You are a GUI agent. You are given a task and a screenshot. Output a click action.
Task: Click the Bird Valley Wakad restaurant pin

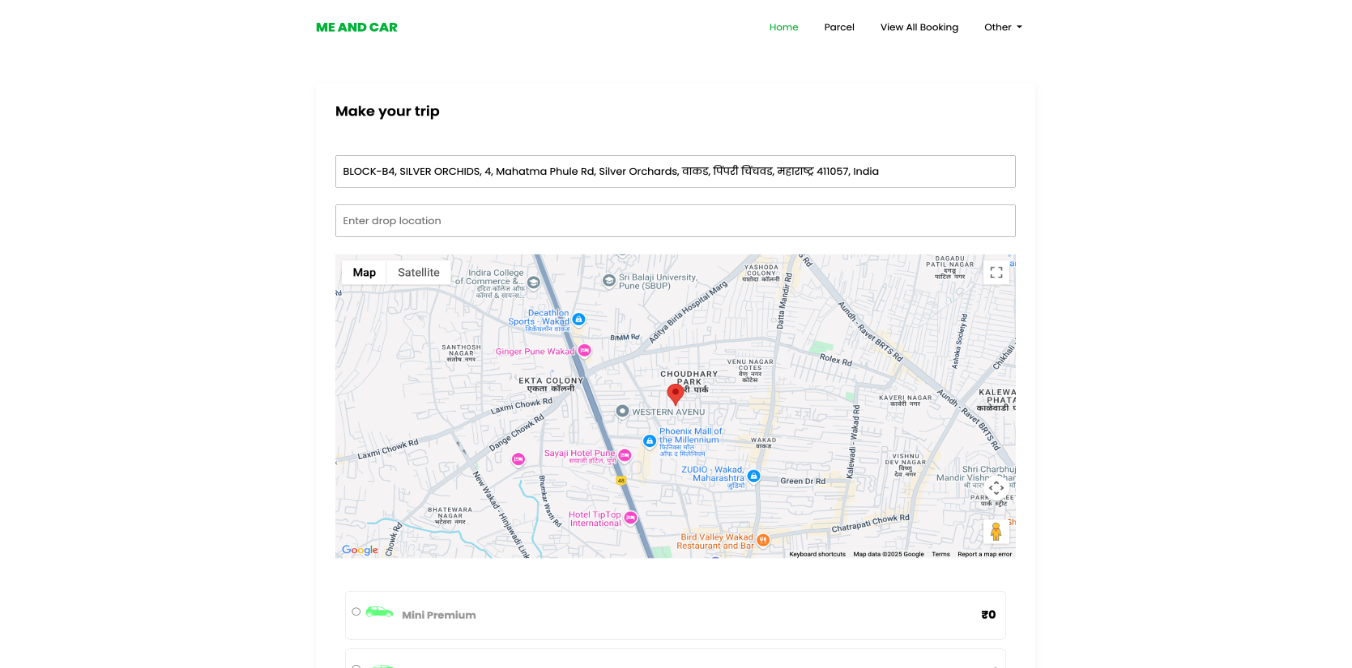[x=763, y=540]
